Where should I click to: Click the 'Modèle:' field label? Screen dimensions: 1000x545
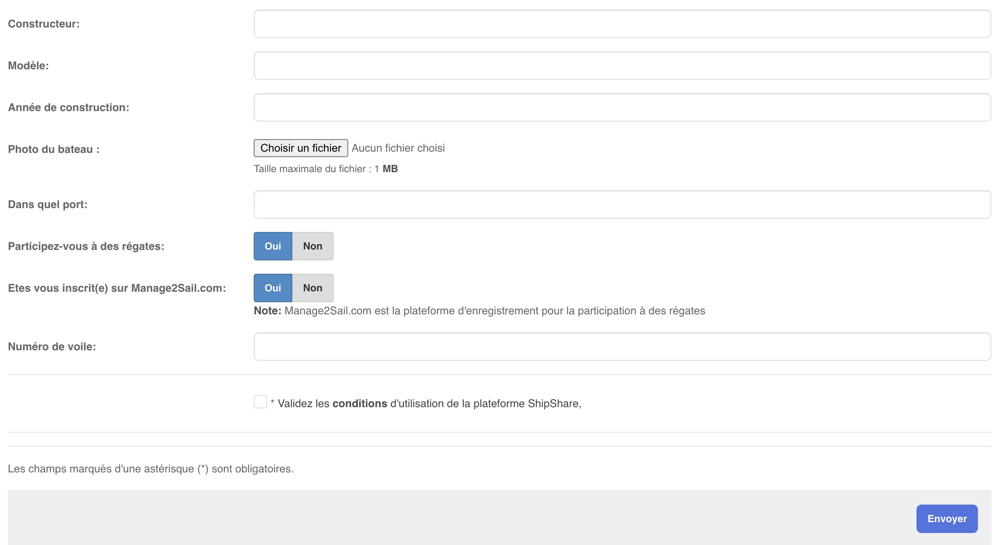pyautogui.click(x=28, y=66)
